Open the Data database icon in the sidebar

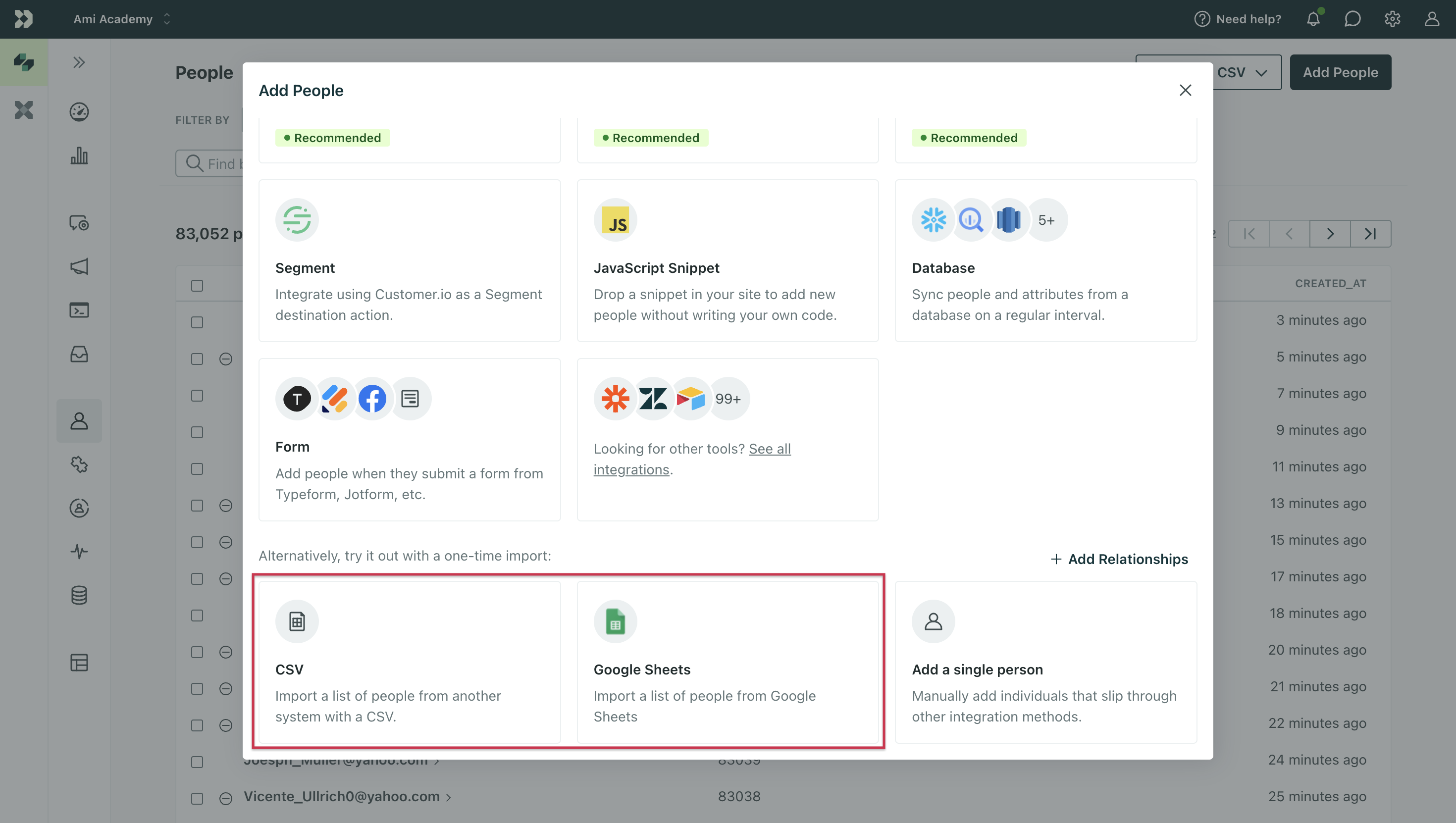[x=79, y=595]
